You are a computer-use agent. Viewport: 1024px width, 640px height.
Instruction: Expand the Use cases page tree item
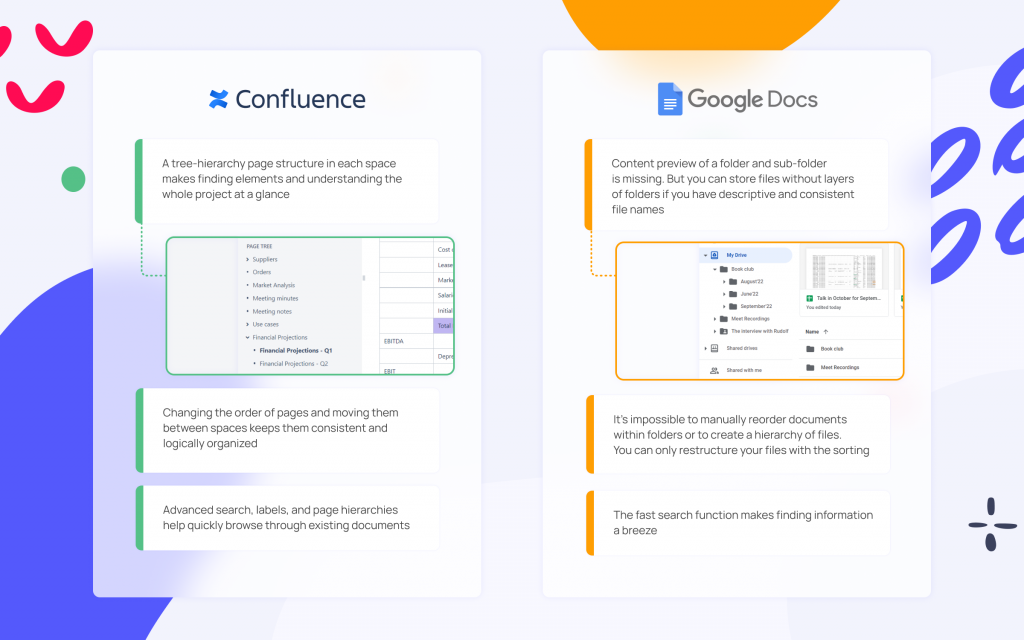tap(247, 324)
